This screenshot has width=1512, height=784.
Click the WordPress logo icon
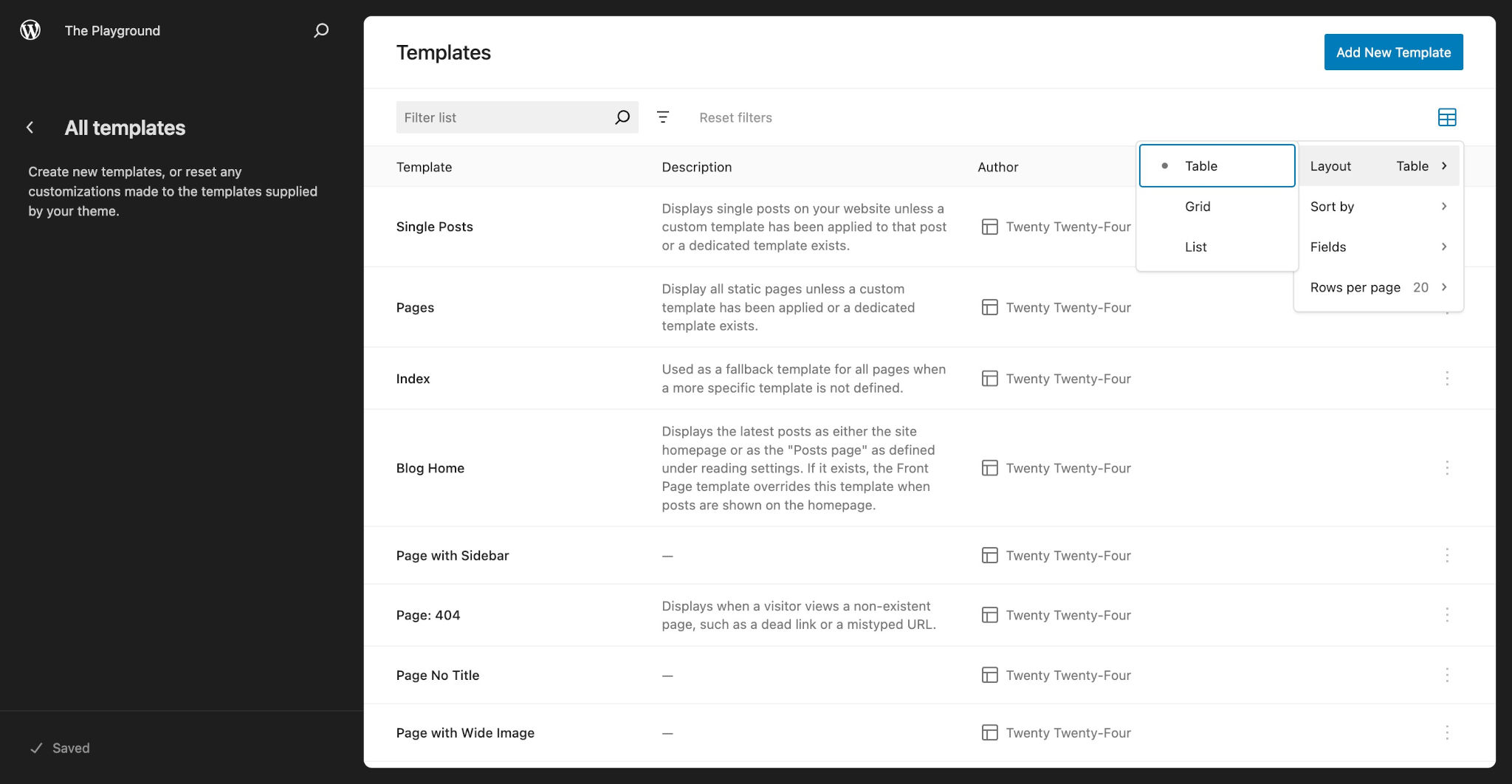pos(30,30)
